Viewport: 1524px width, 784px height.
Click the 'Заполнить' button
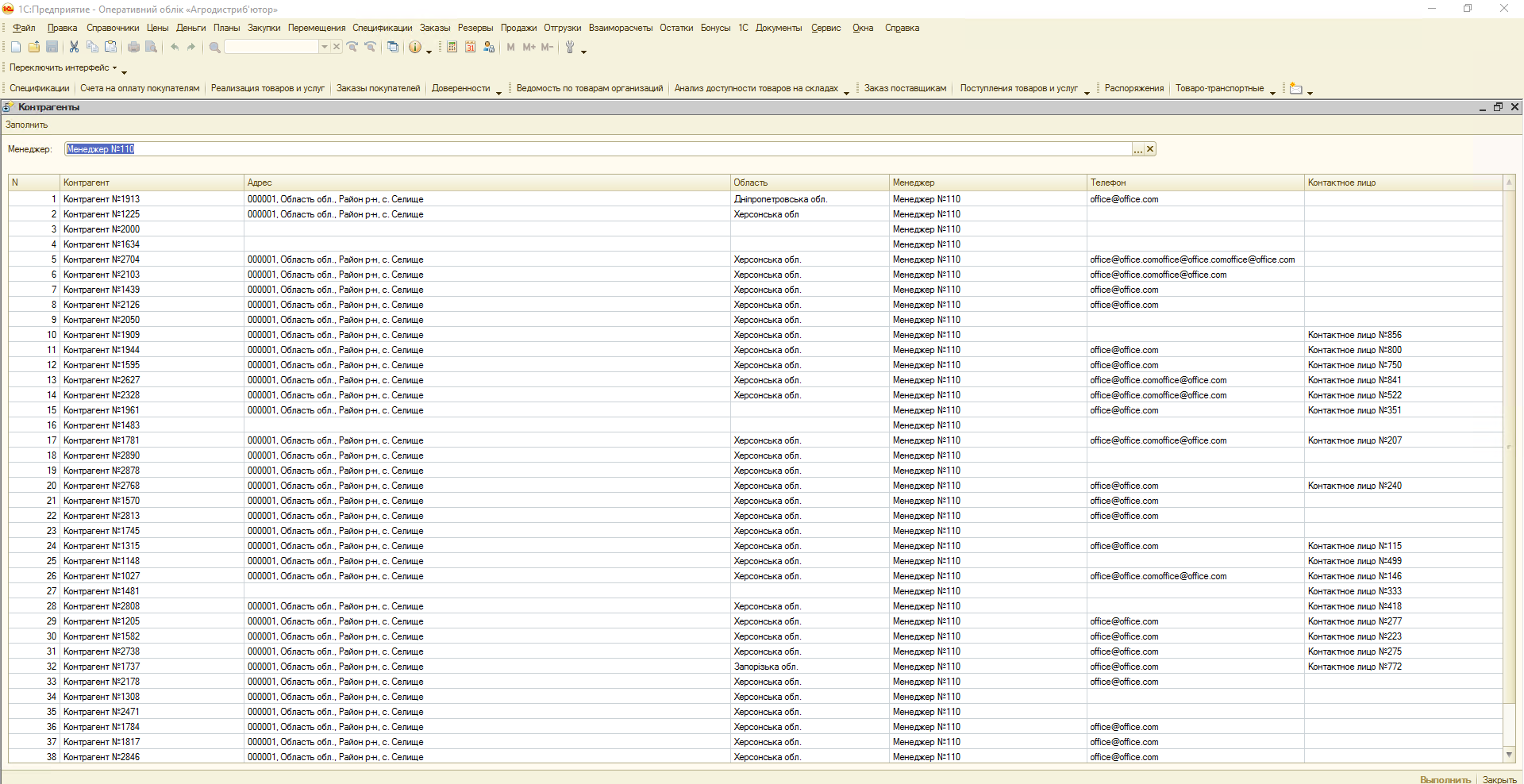(x=27, y=125)
